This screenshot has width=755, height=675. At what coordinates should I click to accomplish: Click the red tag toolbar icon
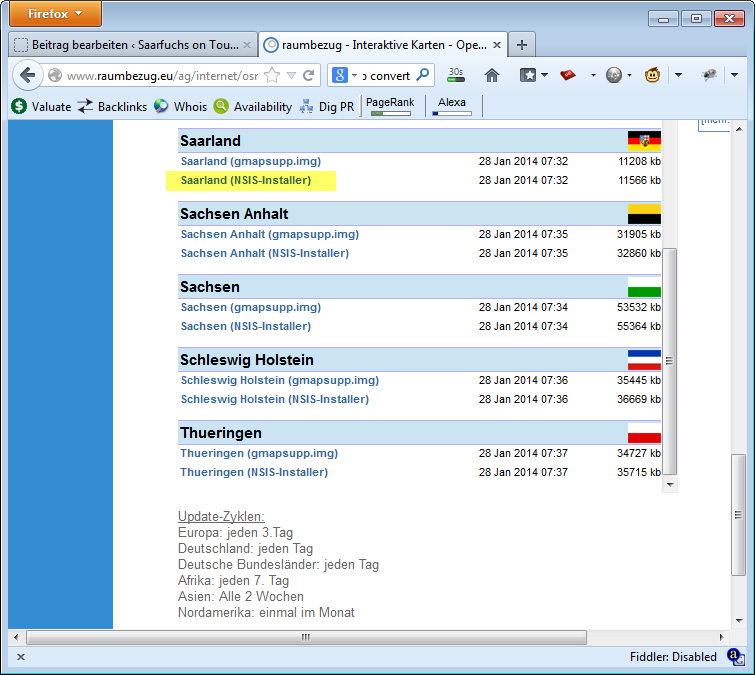click(x=568, y=75)
